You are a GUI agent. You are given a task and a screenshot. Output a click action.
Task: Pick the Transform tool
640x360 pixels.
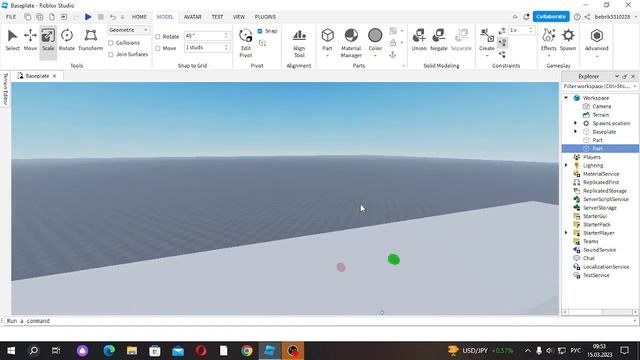click(x=91, y=40)
